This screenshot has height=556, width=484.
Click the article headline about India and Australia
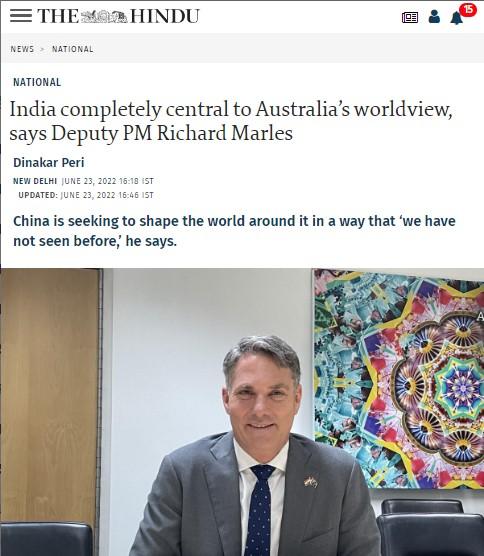click(230, 121)
